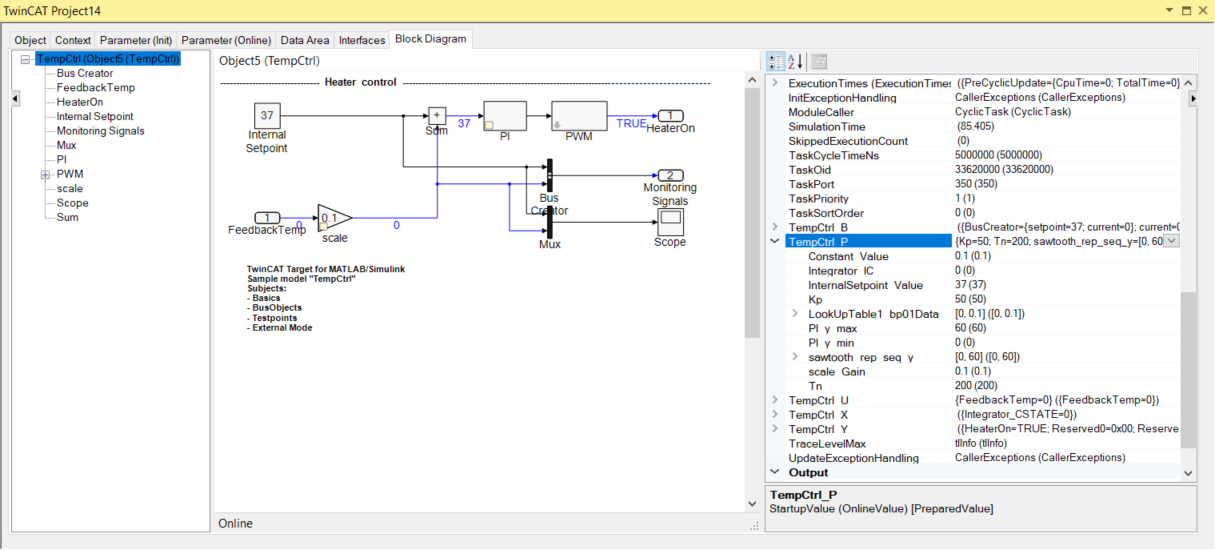1215x550 pixels.
Task: Select the Internal Setpoint constant block
Action: click(267, 115)
